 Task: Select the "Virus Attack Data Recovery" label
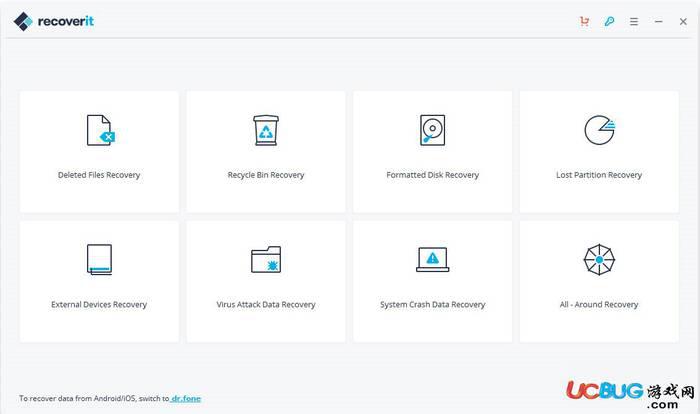coord(266,305)
